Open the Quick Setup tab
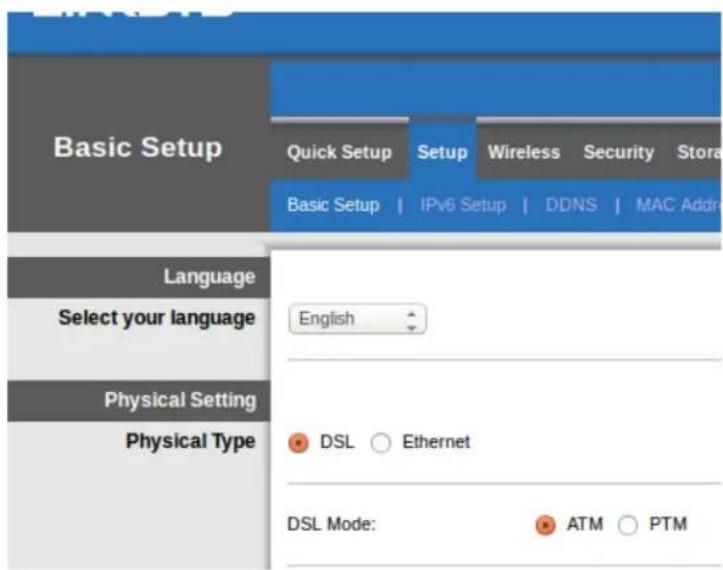Image resolution: width=723 pixels, height=570 pixels. click(x=339, y=152)
